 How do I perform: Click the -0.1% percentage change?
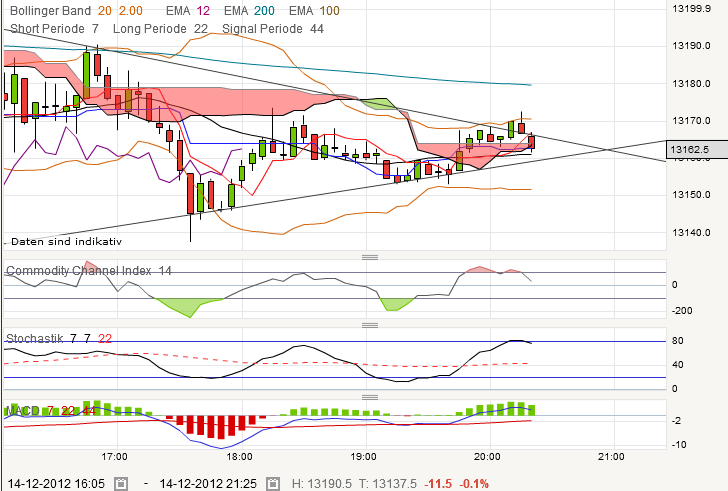tap(474, 484)
